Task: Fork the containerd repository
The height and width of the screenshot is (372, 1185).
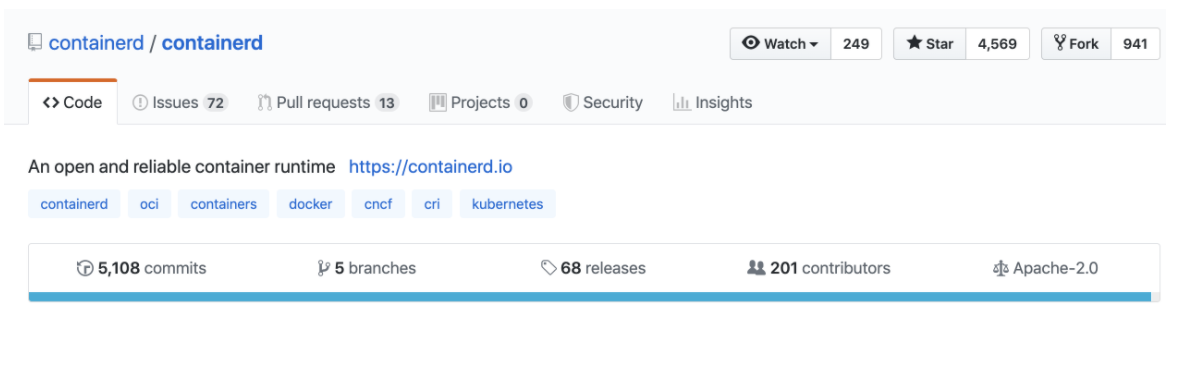Action: pyautogui.click(x=1076, y=44)
